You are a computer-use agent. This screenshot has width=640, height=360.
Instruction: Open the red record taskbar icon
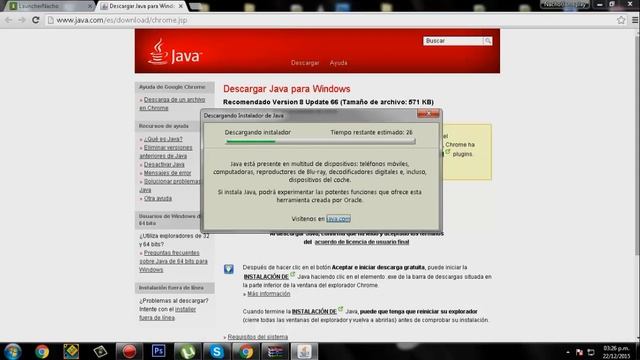[x=129, y=351]
